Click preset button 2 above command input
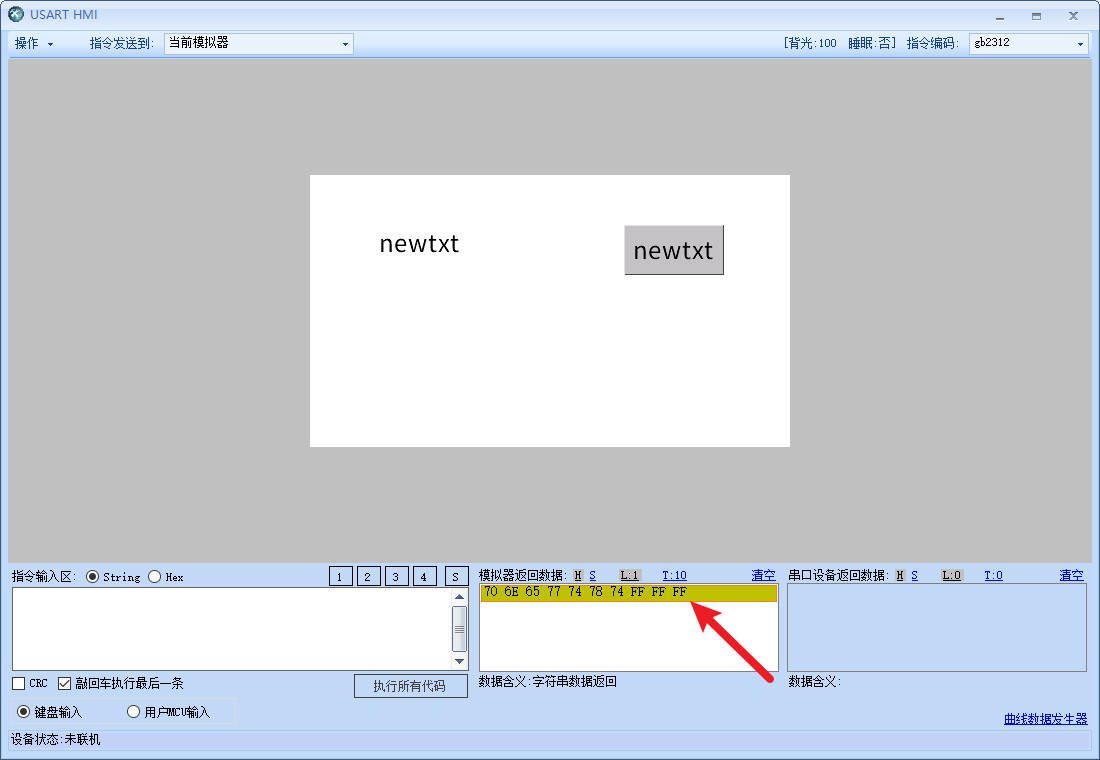This screenshot has width=1100, height=760. [x=369, y=576]
